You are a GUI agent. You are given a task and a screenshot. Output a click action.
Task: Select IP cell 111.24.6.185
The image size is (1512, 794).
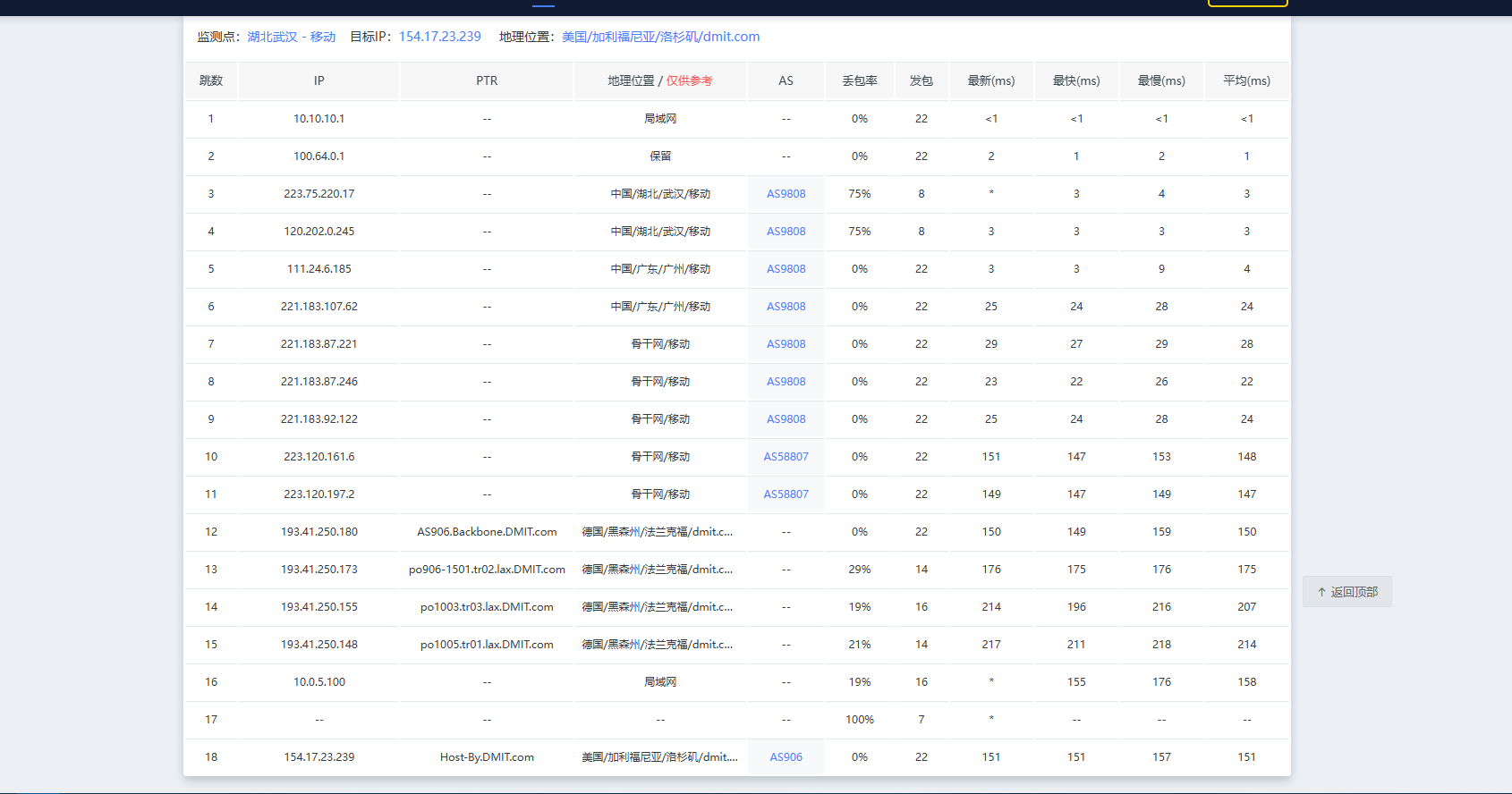coord(319,269)
